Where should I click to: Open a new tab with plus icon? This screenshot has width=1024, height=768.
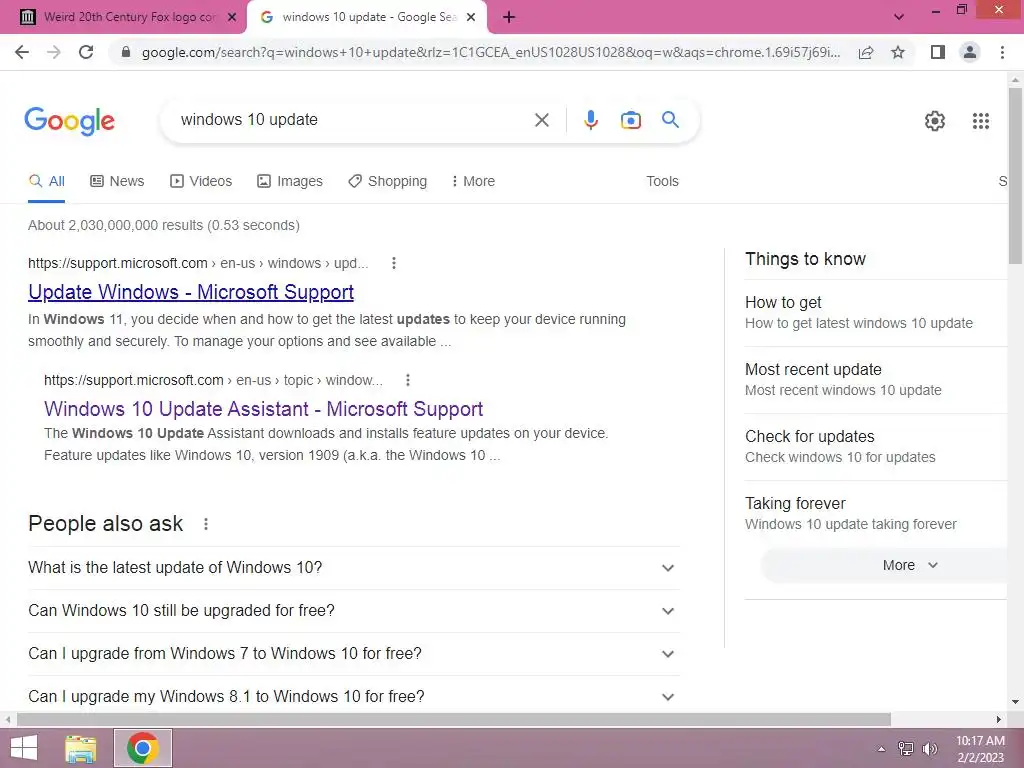(509, 18)
